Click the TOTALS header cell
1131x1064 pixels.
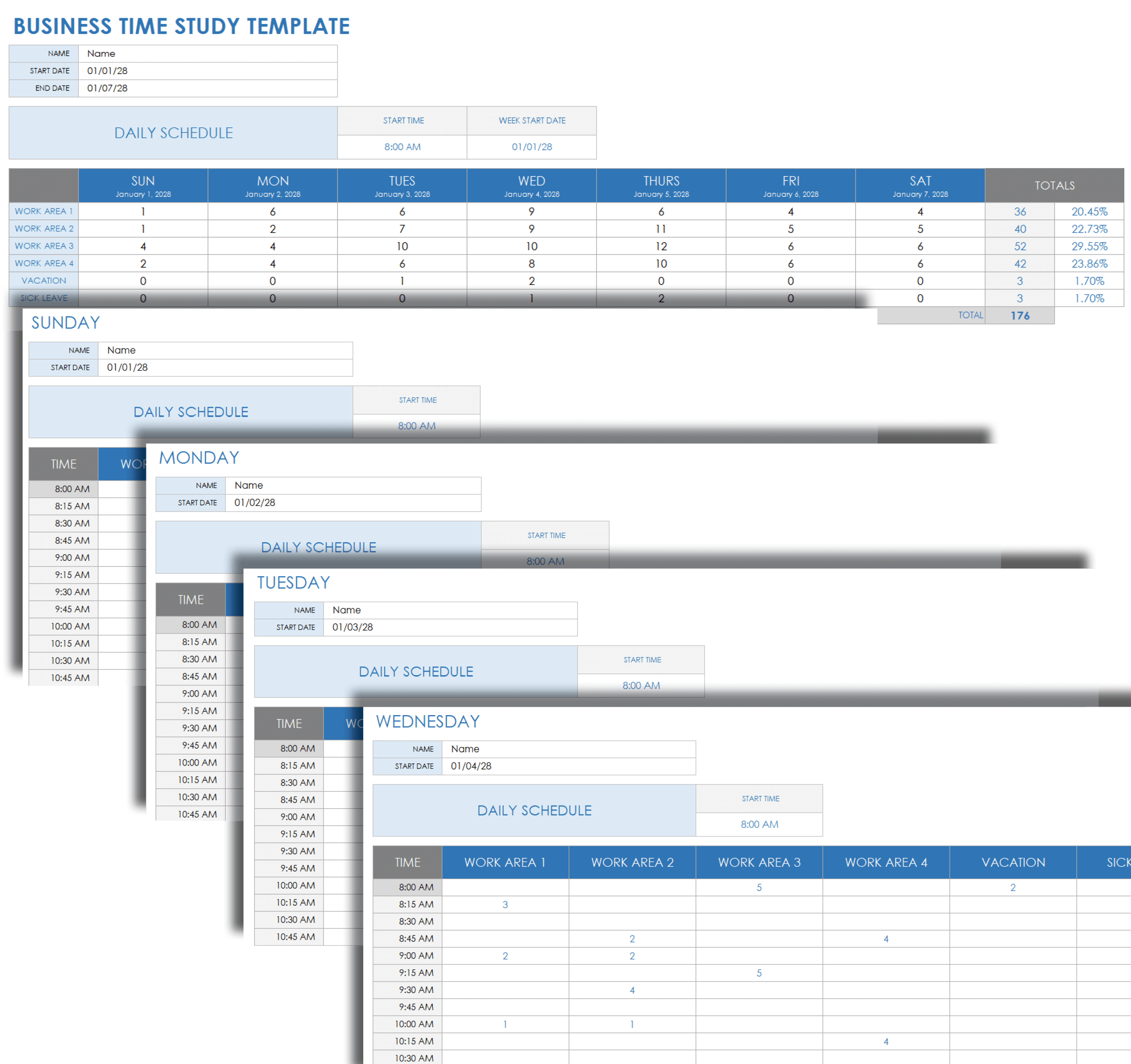click(x=1054, y=185)
